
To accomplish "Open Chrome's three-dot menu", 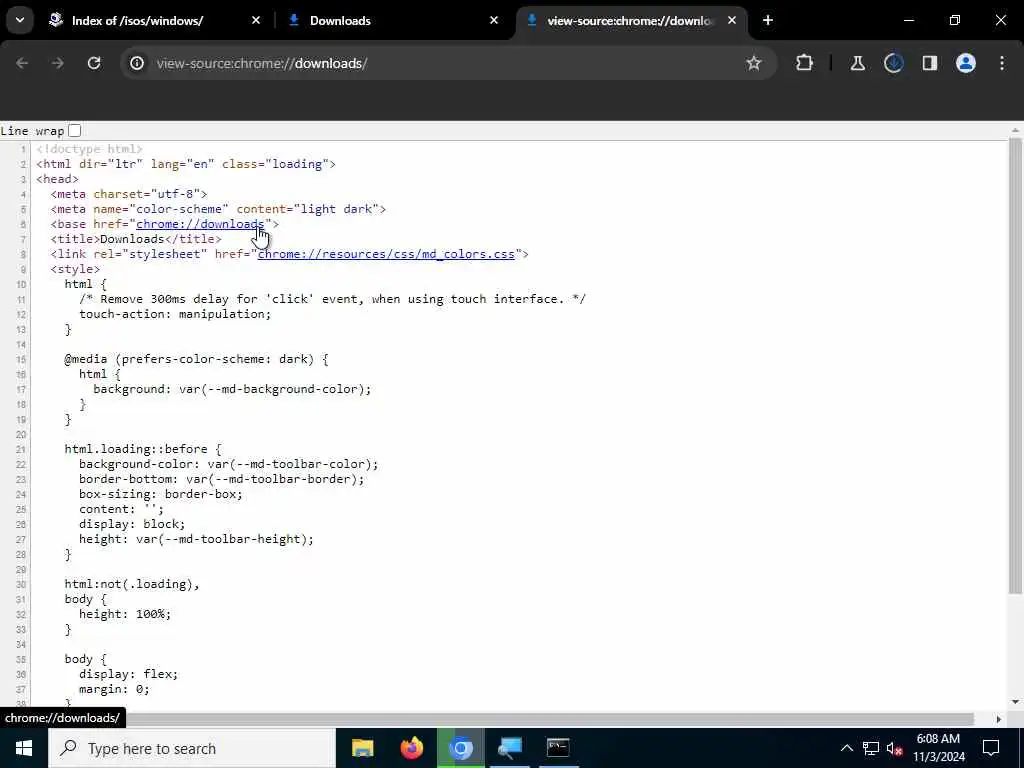I will [1002, 63].
